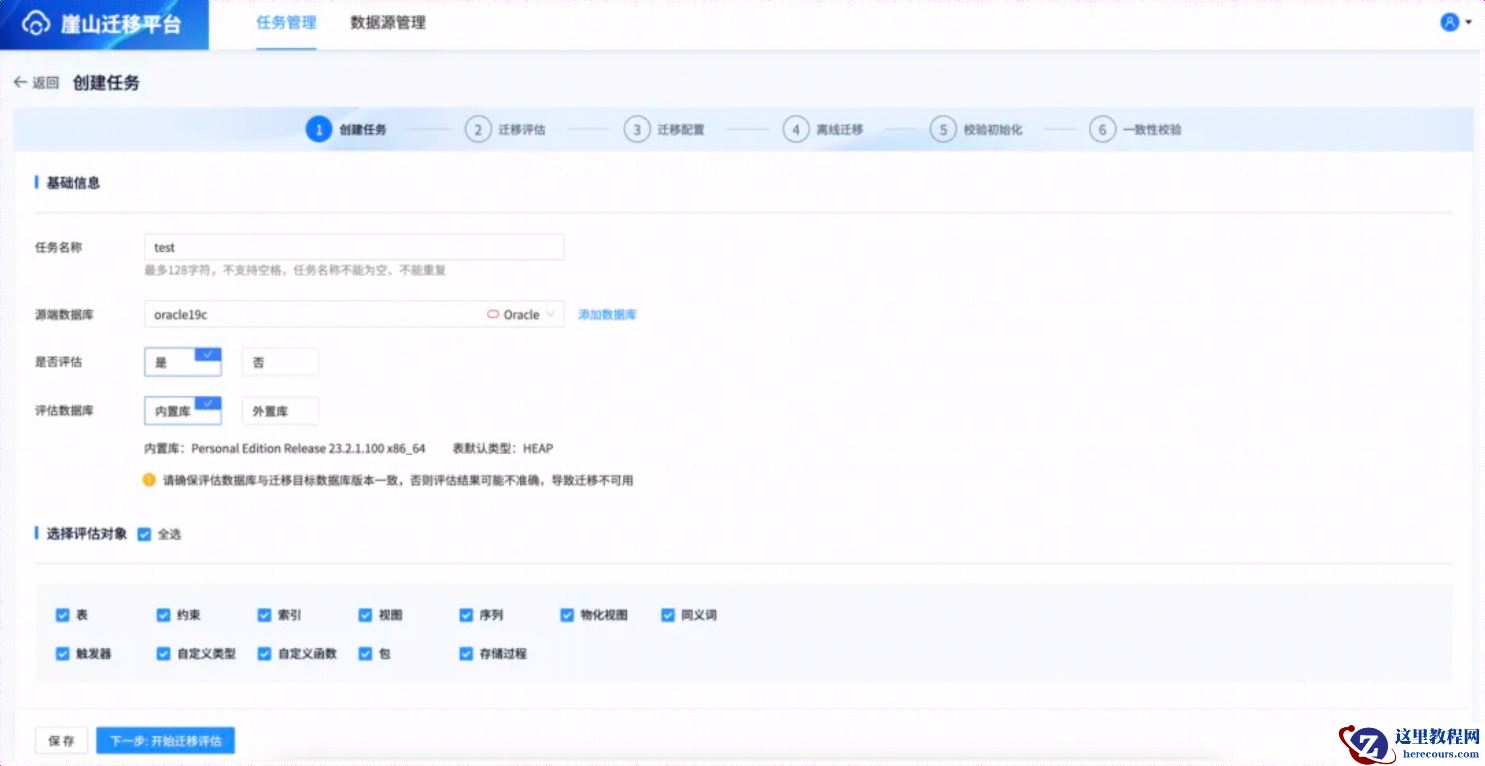The image size is (1485, 766).
Task: Click the yellow warning icon beside the version notice
Action: point(150,480)
